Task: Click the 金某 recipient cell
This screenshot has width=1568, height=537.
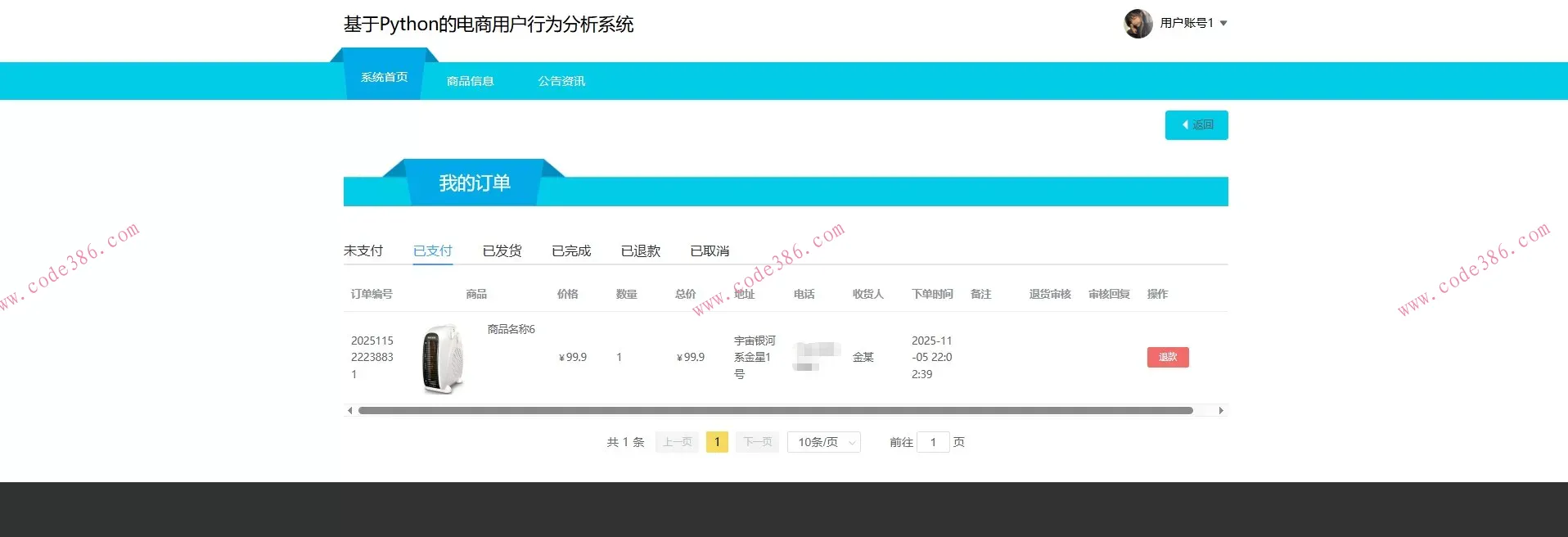Action: click(x=863, y=357)
